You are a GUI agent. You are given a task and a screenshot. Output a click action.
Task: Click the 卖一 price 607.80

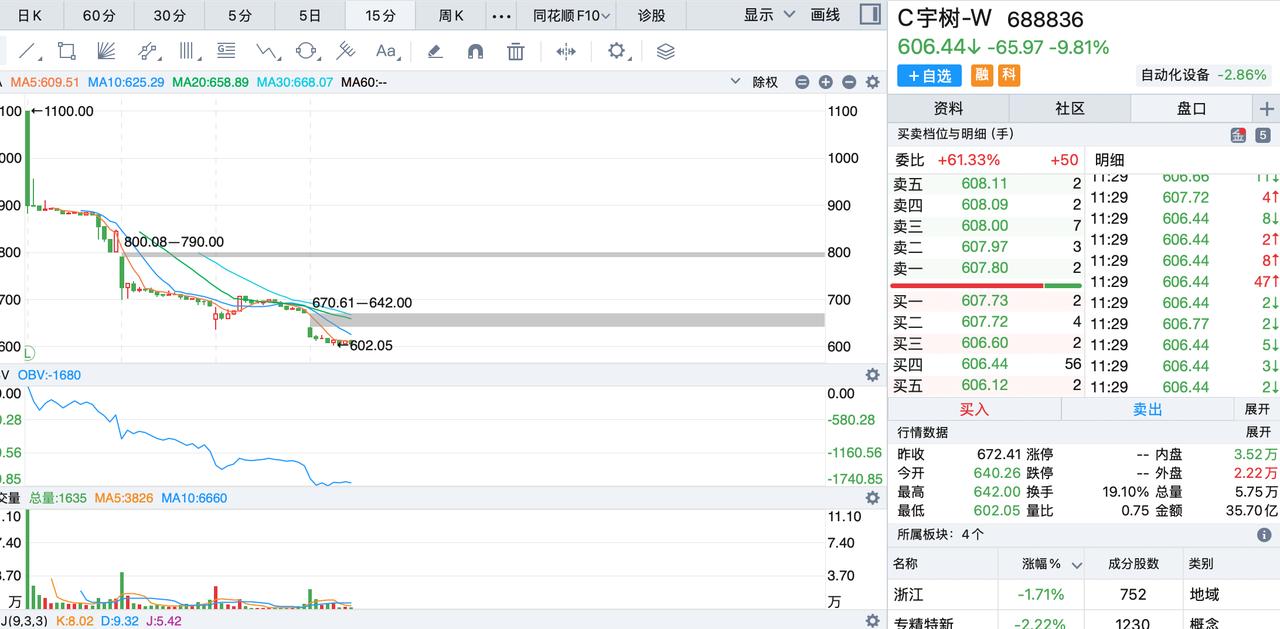984,268
